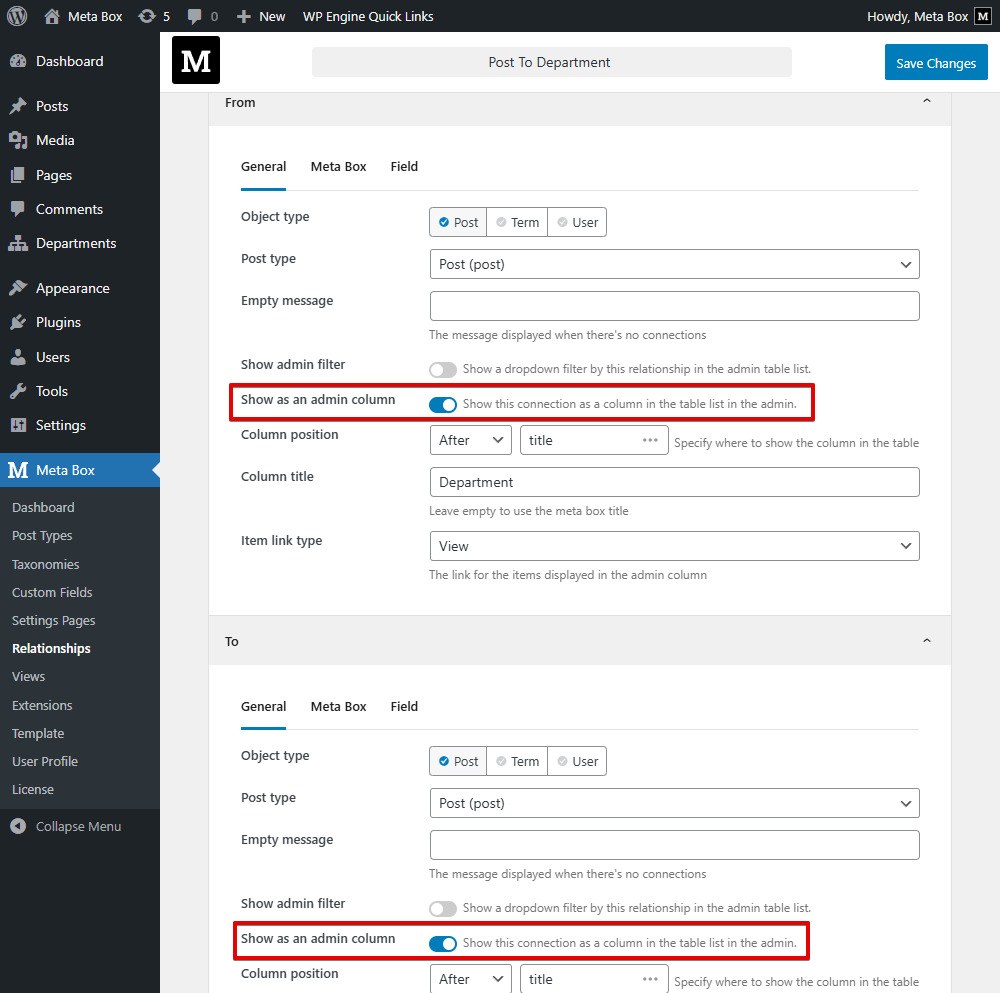
Task: Click the ellipsis icon beside the title column field
Action: 652,439
